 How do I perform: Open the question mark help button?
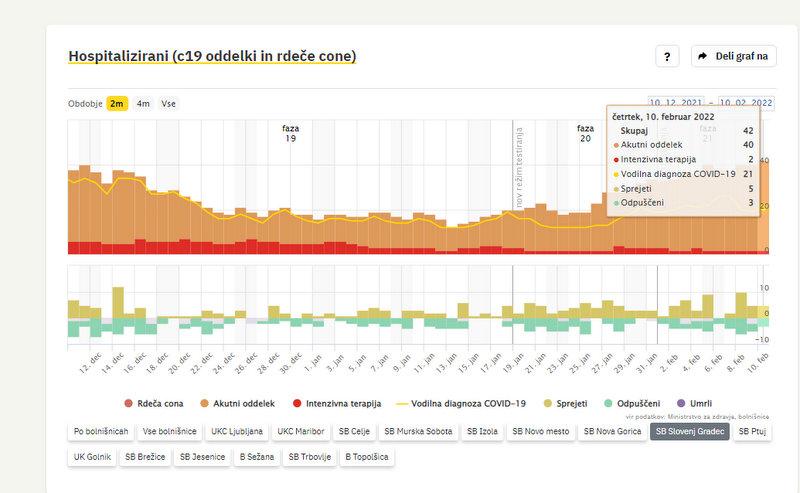pos(668,56)
